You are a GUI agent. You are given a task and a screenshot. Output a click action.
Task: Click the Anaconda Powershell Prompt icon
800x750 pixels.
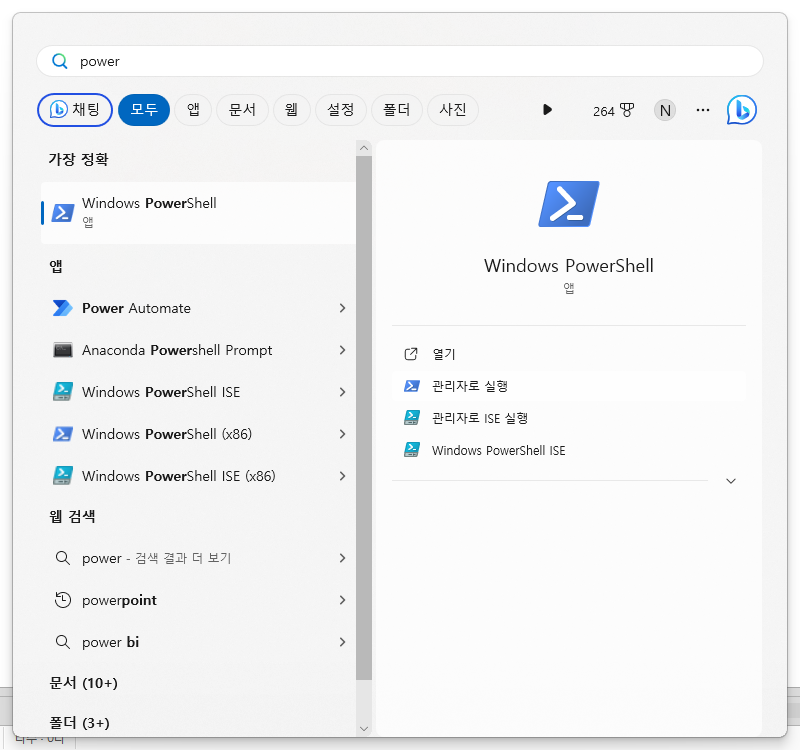click(x=63, y=350)
